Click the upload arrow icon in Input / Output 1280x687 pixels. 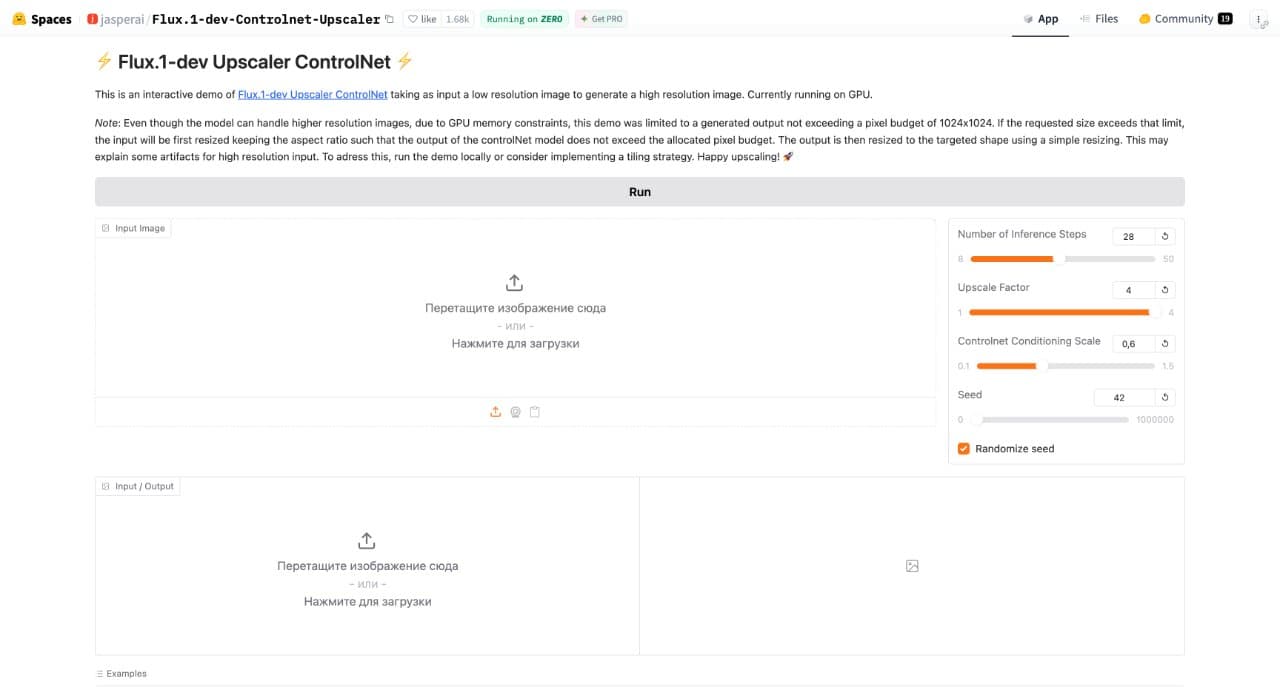[367, 541]
